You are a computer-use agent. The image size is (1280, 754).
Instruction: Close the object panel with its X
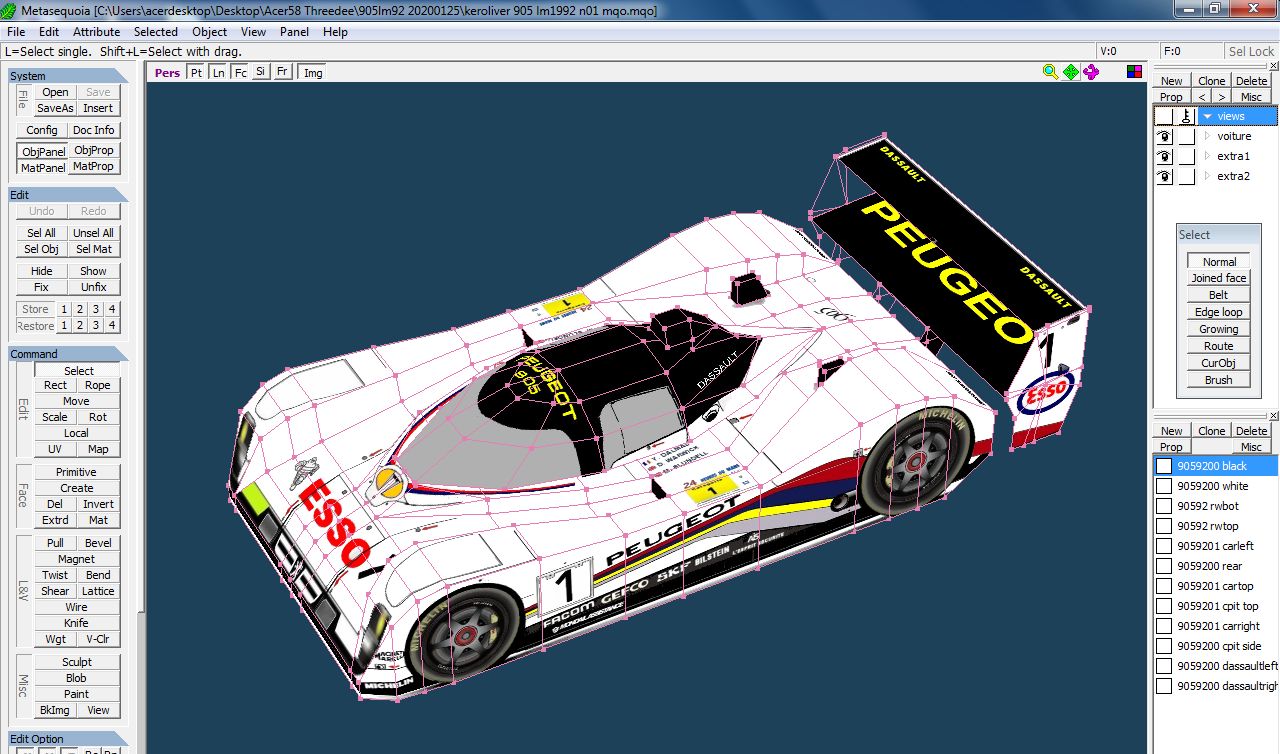[1274, 66]
